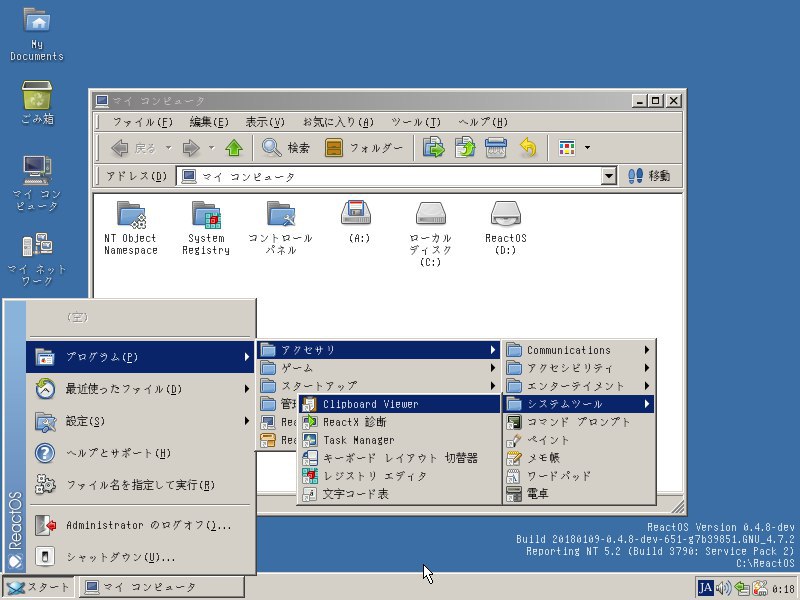Launch ワードパッド wordpad

click(x=579, y=476)
